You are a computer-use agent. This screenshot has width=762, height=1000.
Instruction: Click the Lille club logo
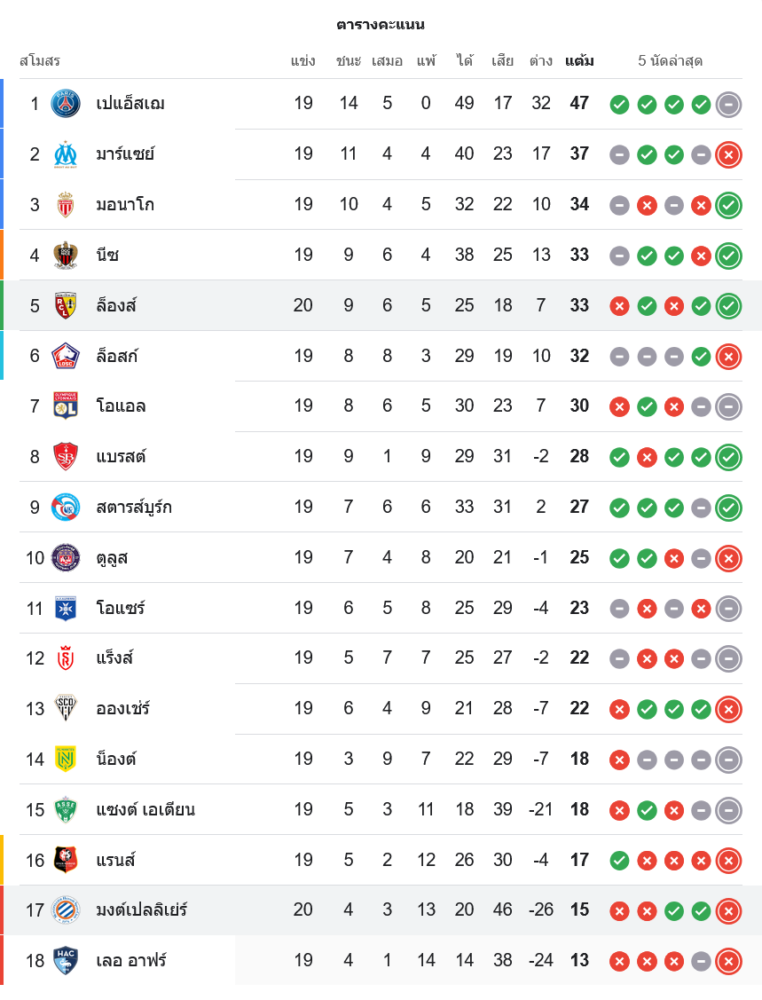pos(66,355)
